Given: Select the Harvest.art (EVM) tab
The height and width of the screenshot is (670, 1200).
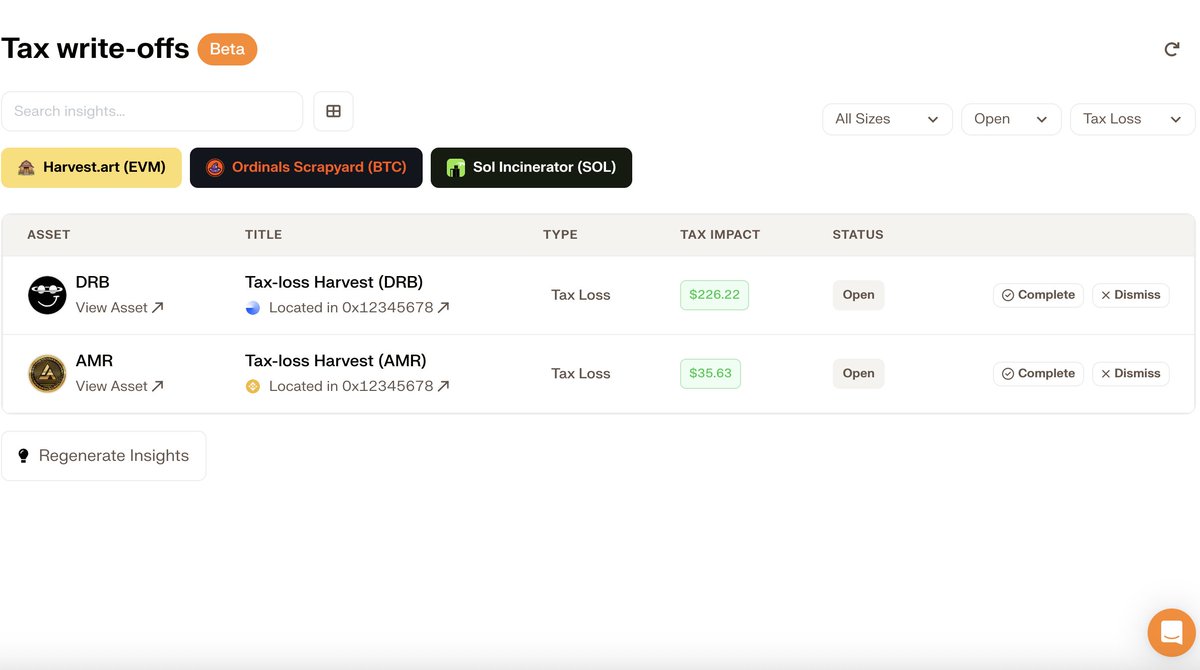Looking at the screenshot, I should tap(91, 168).
